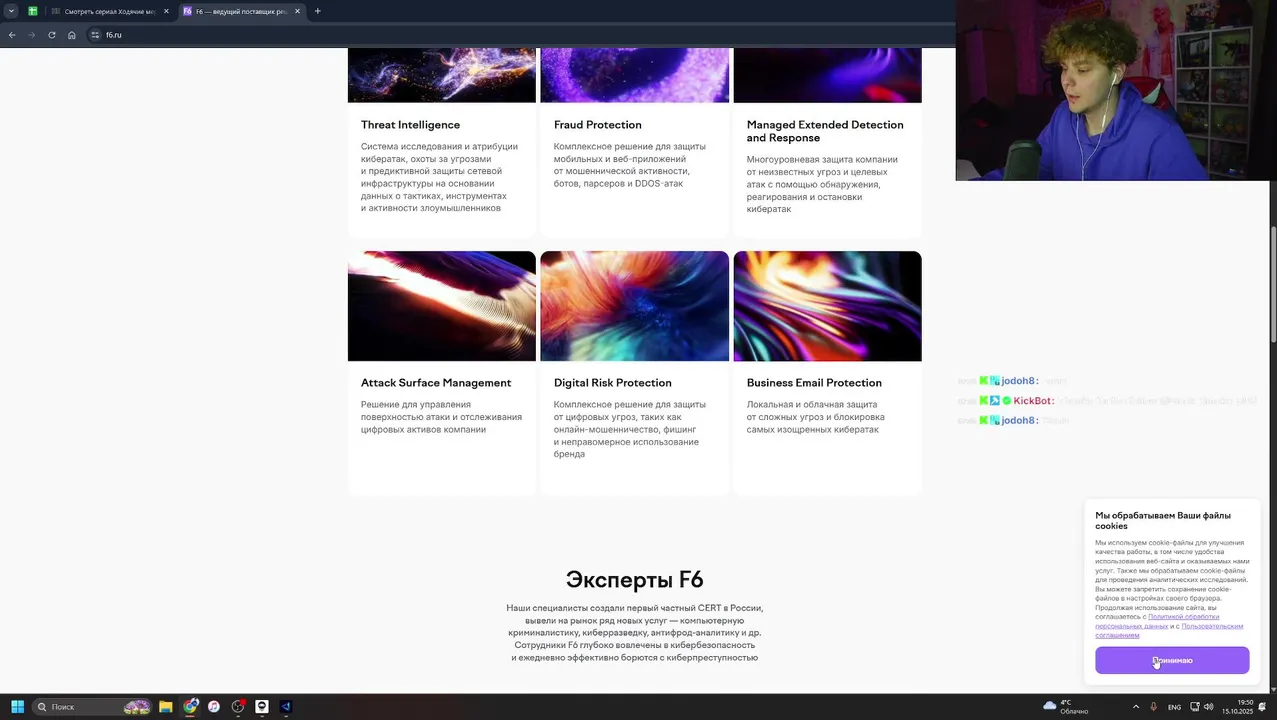Open the Политикой обработки персональных данных link
This screenshot has height=720, width=1277.
[1157, 621]
